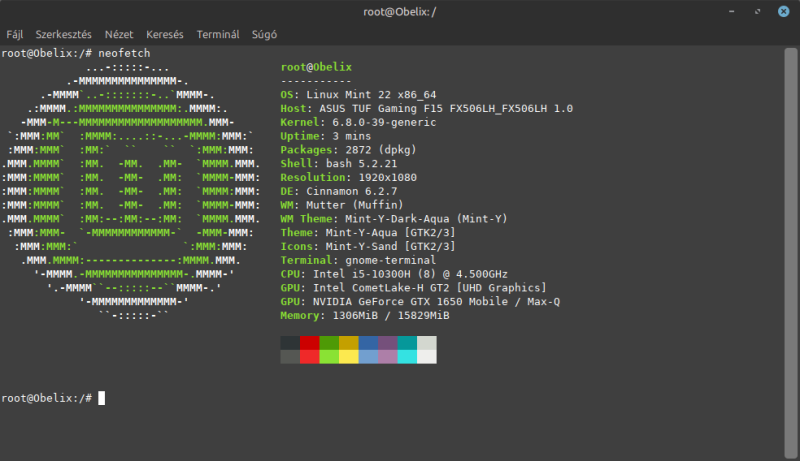Image resolution: width=800 pixels, height=461 pixels.
Task: Click the dark purple color block
Action: 388,343
